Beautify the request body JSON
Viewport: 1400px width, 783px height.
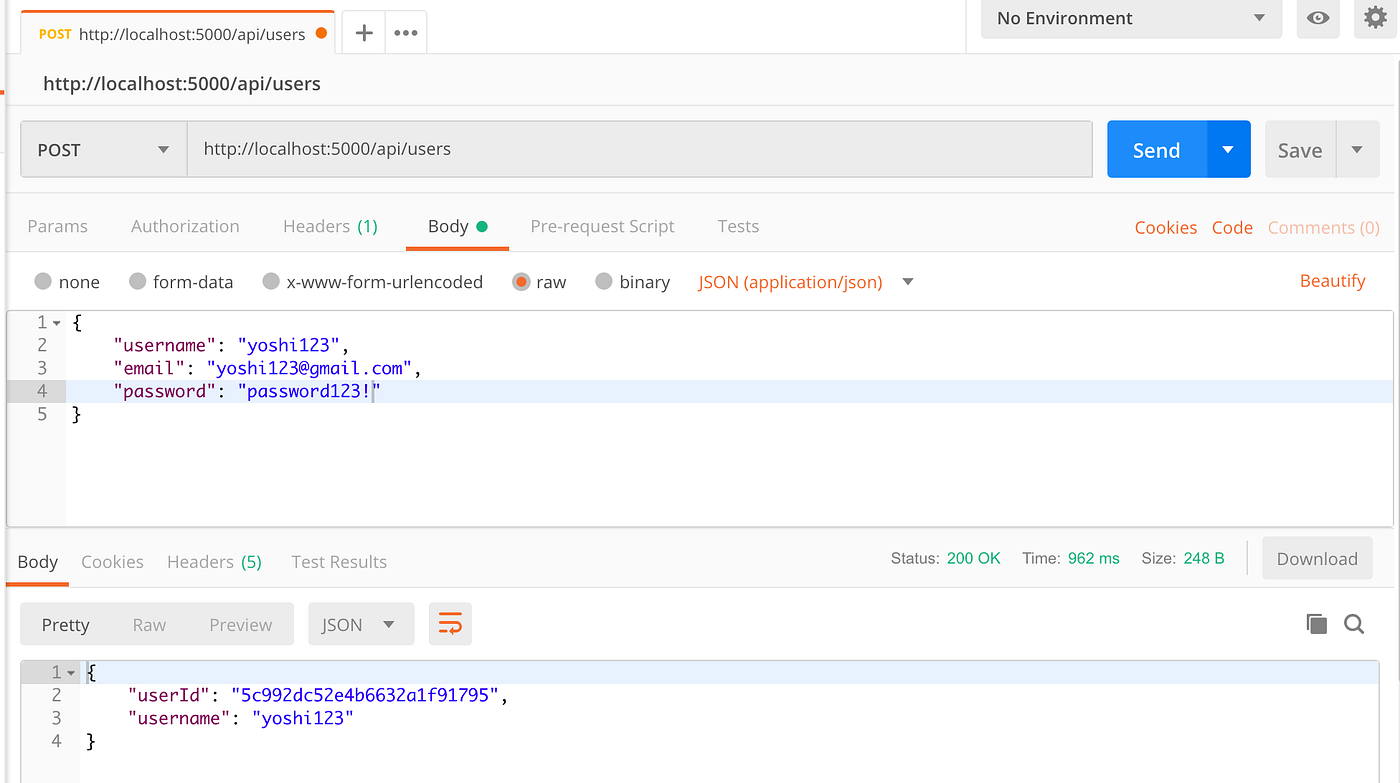pyautogui.click(x=1333, y=280)
